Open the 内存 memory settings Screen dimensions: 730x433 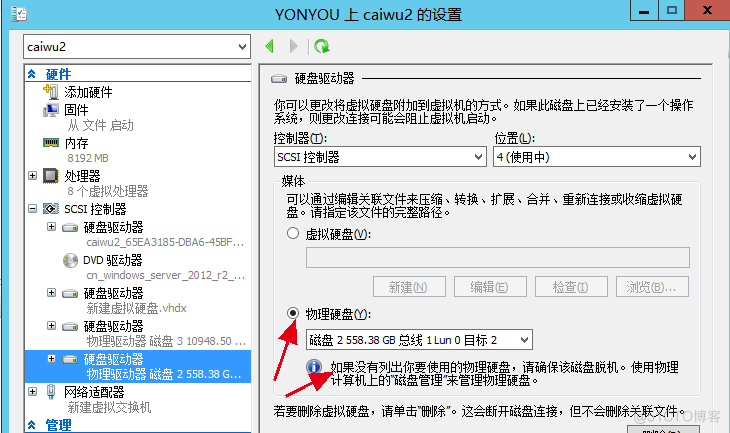coord(76,143)
